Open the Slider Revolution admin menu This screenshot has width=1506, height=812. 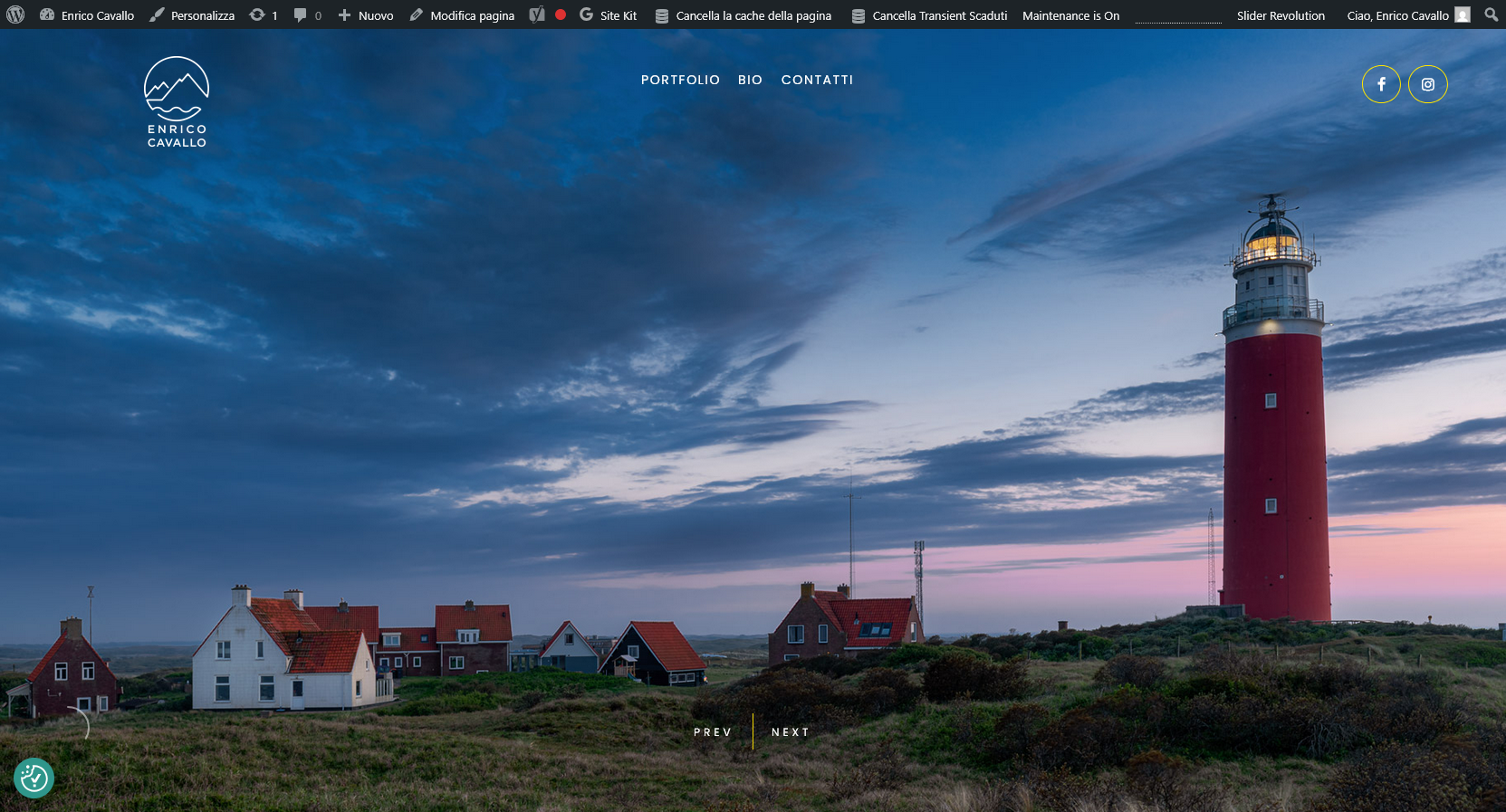[x=1281, y=15]
